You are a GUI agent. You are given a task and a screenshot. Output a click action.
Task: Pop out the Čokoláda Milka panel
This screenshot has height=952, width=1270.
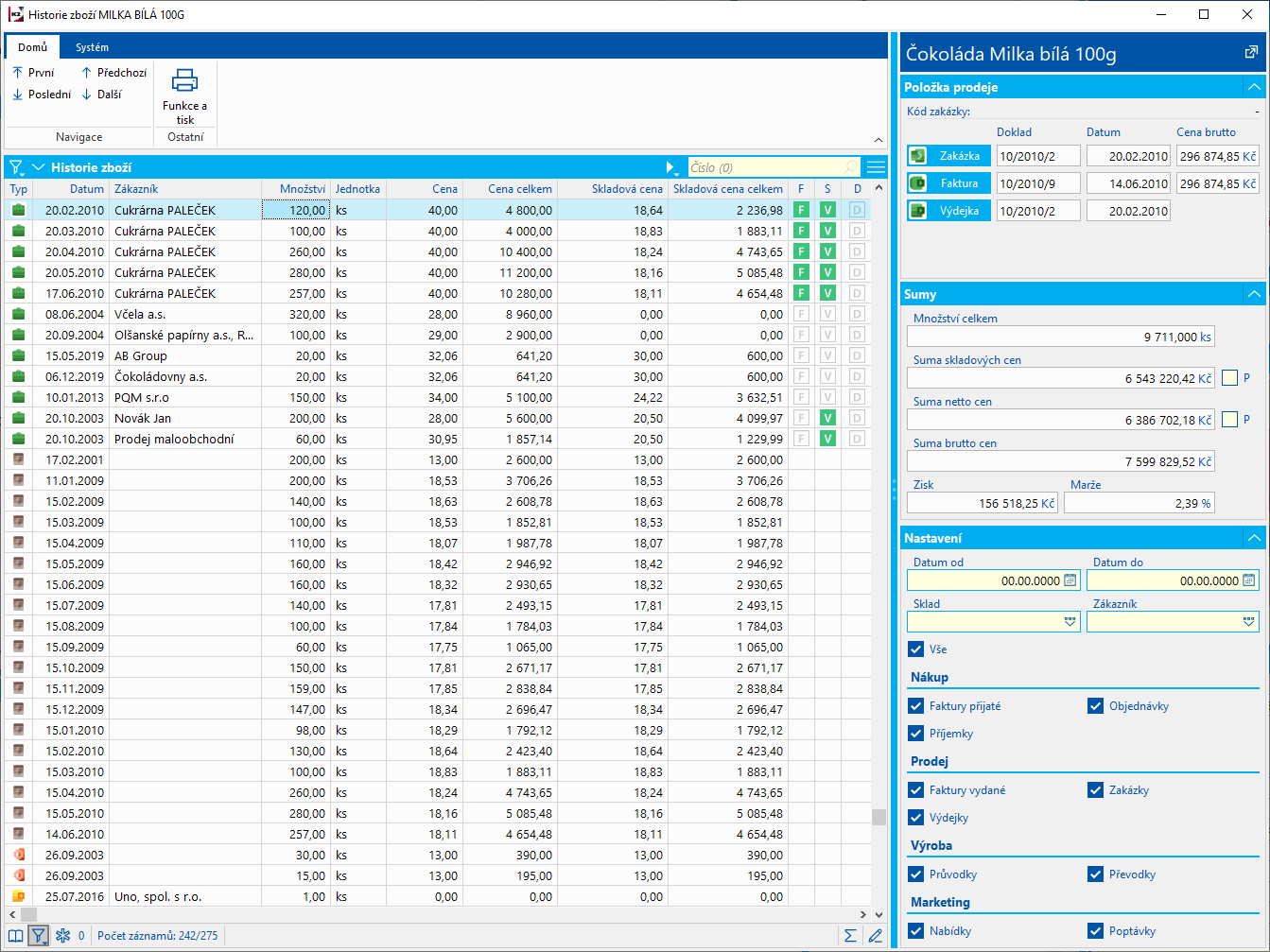point(1251,53)
